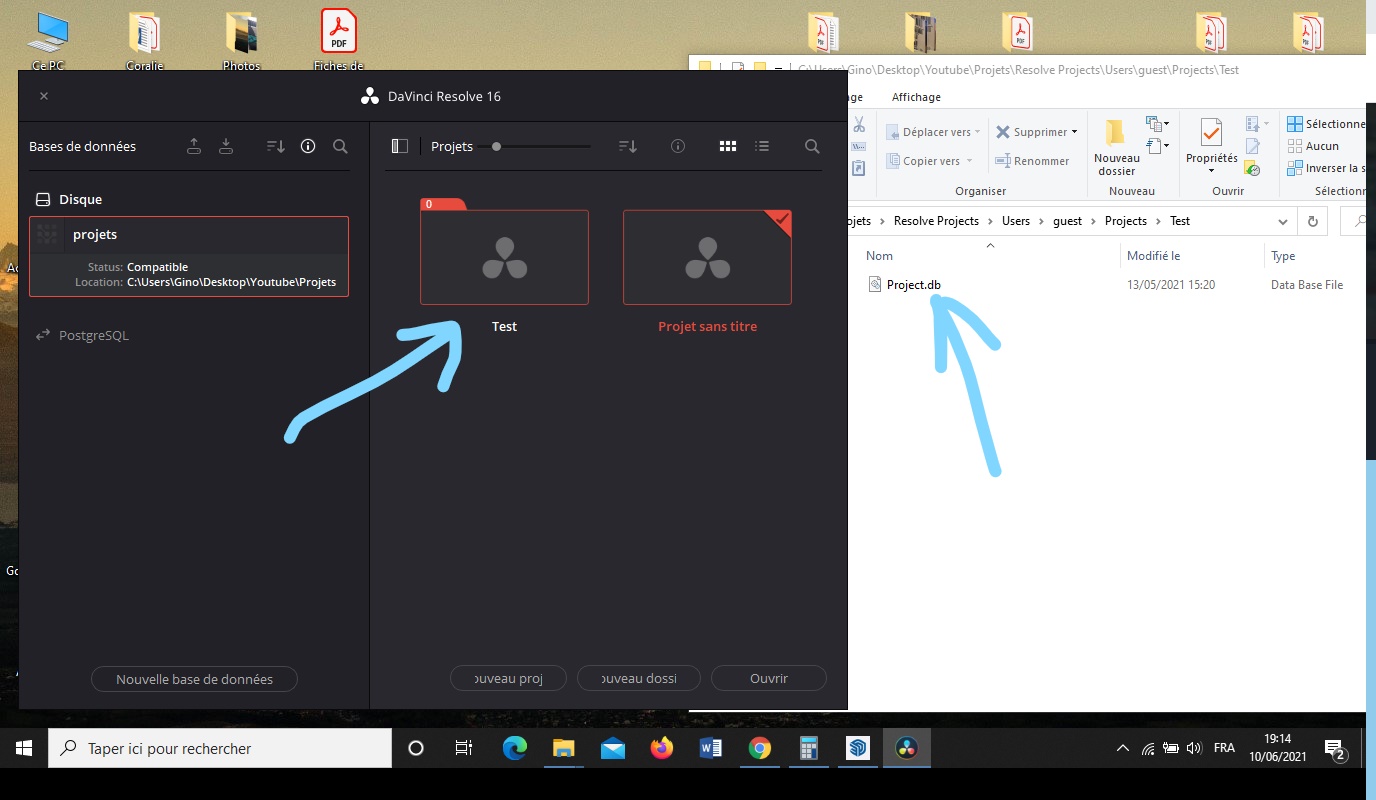The width and height of the screenshot is (1376, 800).
Task: Click the Nouveau dossier button in Resolve
Action: coord(639,678)
